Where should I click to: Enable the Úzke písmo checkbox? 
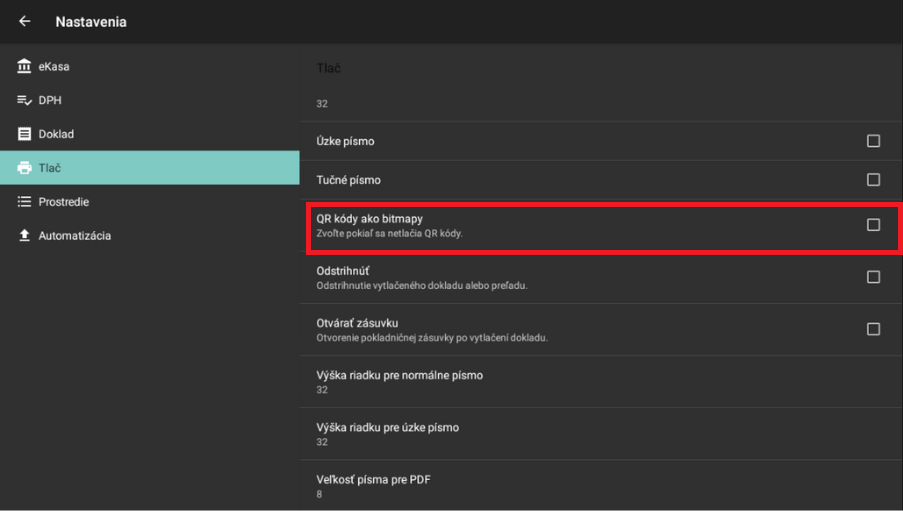tap(873, 142)
